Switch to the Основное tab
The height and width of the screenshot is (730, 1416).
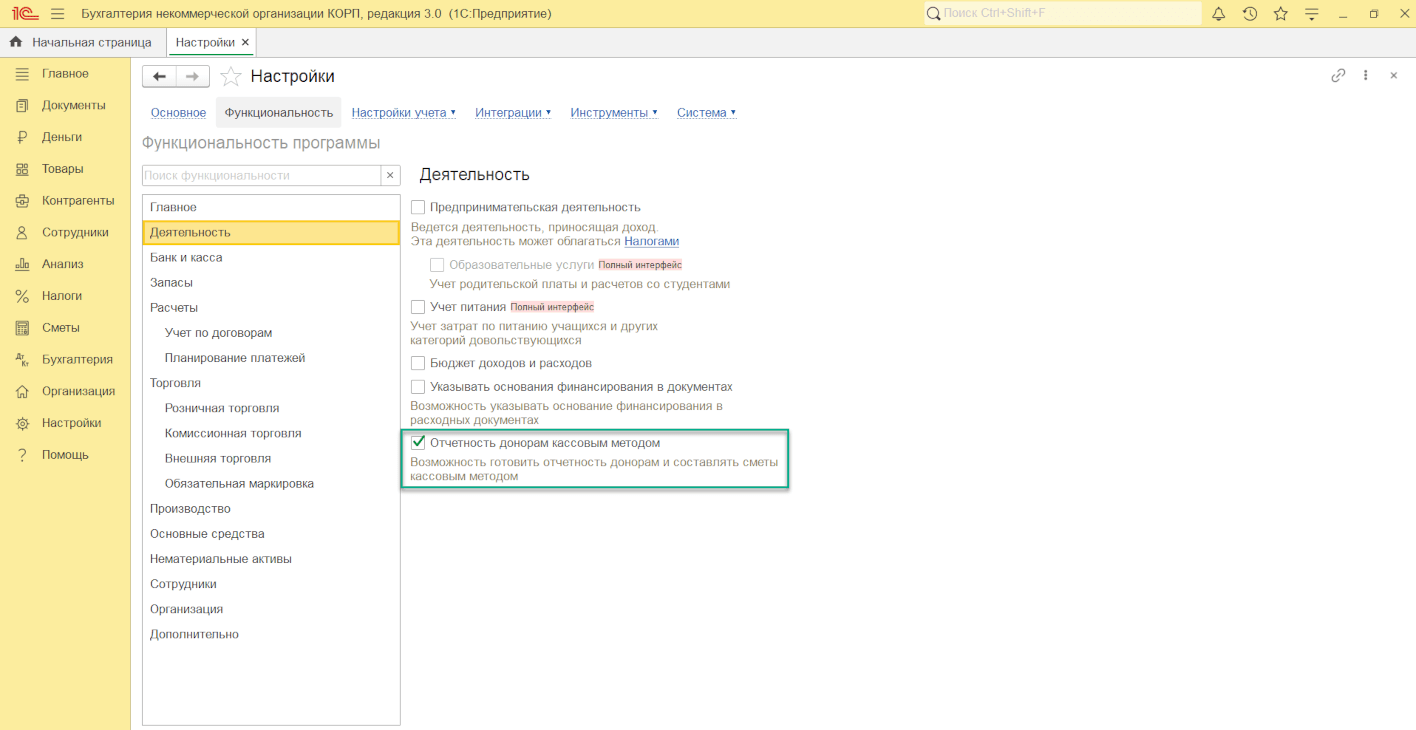point(178,113)
